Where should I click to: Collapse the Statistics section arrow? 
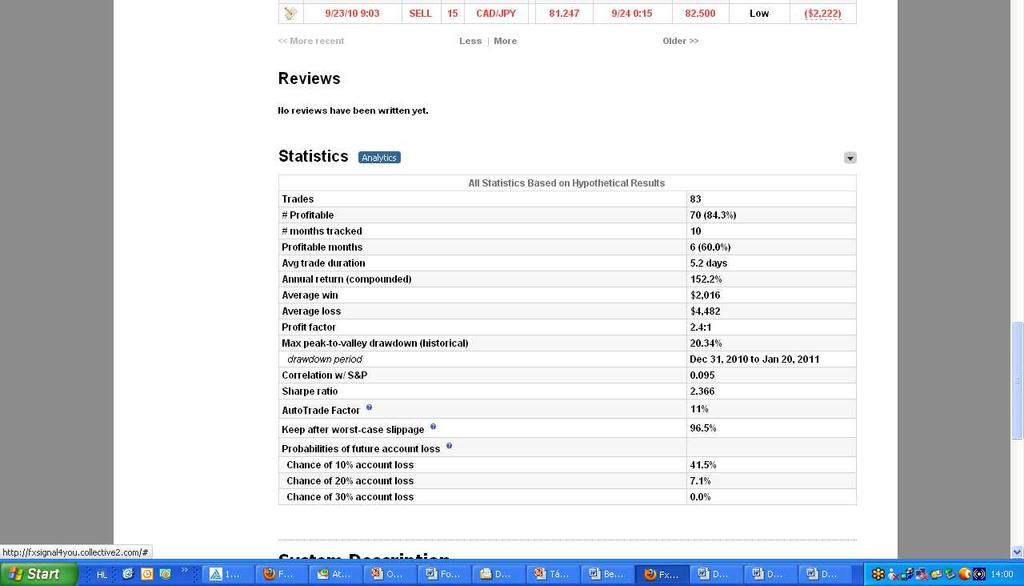[850, 158]
